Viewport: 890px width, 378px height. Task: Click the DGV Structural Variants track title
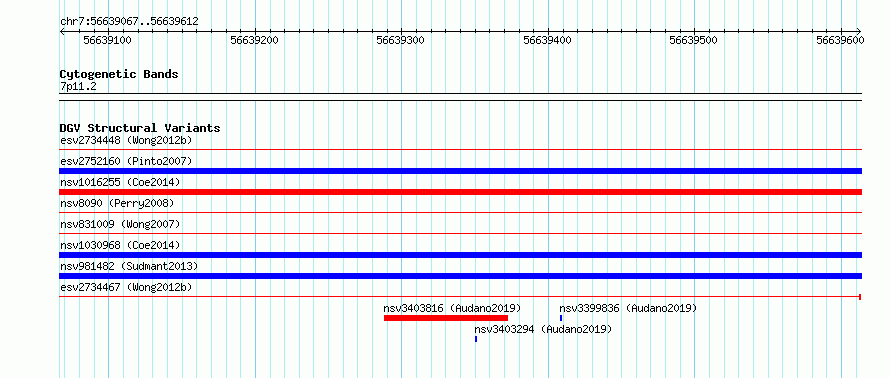point(140,128)
